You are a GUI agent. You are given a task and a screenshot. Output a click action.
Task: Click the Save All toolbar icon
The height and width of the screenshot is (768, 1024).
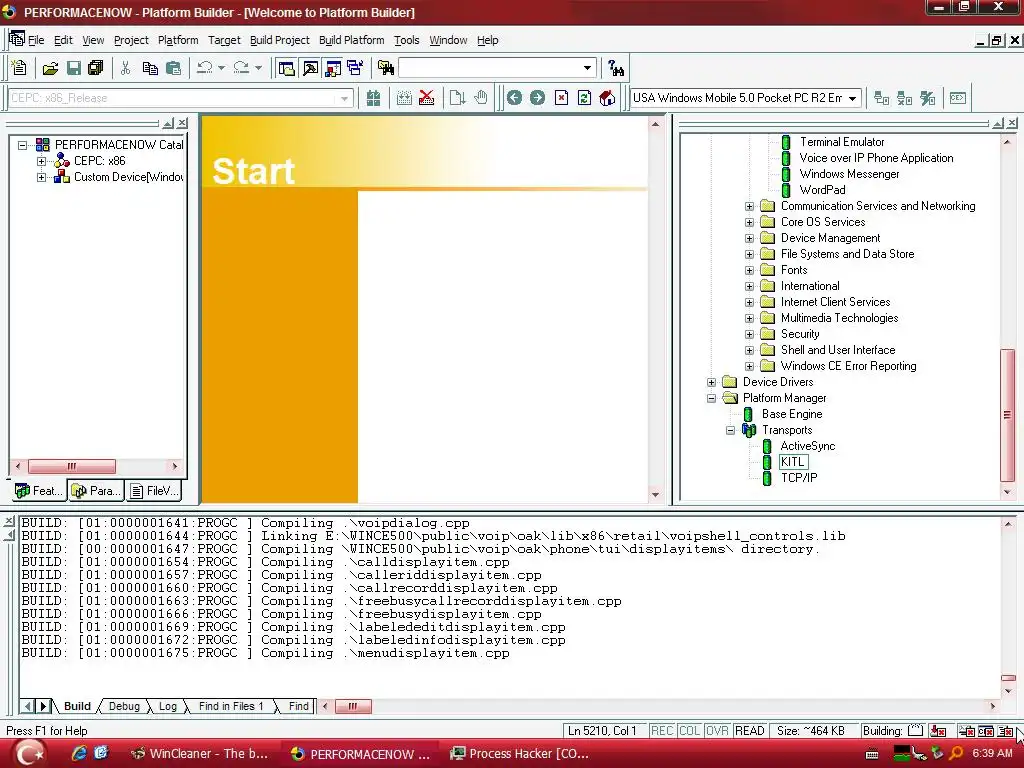pyautogui.click(x=96, y=68)
